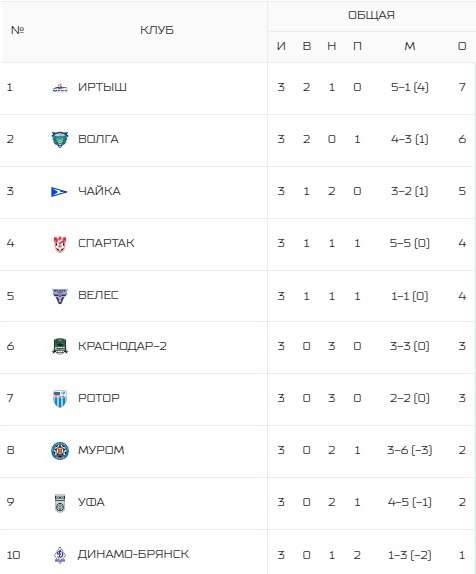Click the Иртыш club logo

[x=60, y=88]
